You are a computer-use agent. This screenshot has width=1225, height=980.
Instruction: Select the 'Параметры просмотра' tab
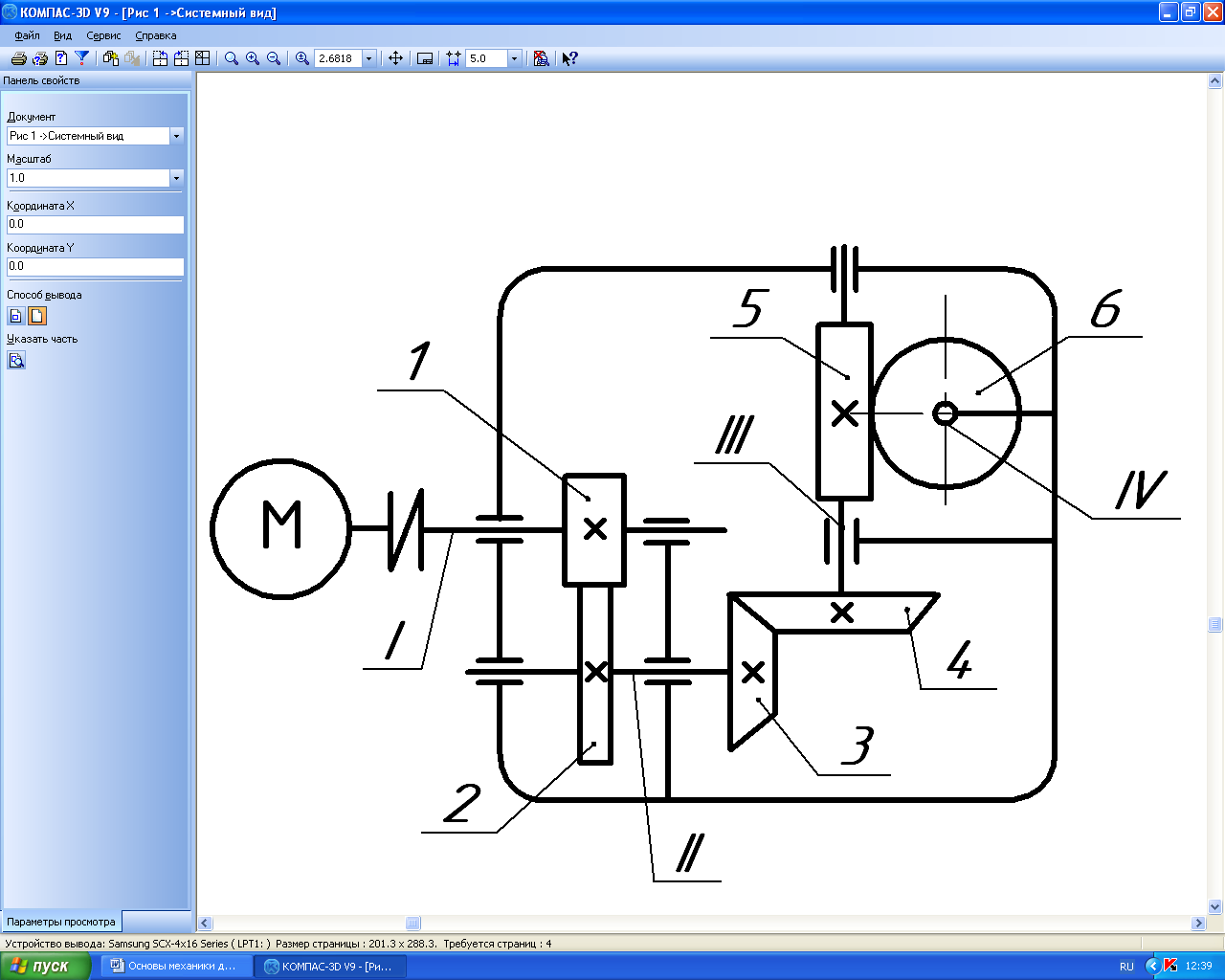[61, 922]
